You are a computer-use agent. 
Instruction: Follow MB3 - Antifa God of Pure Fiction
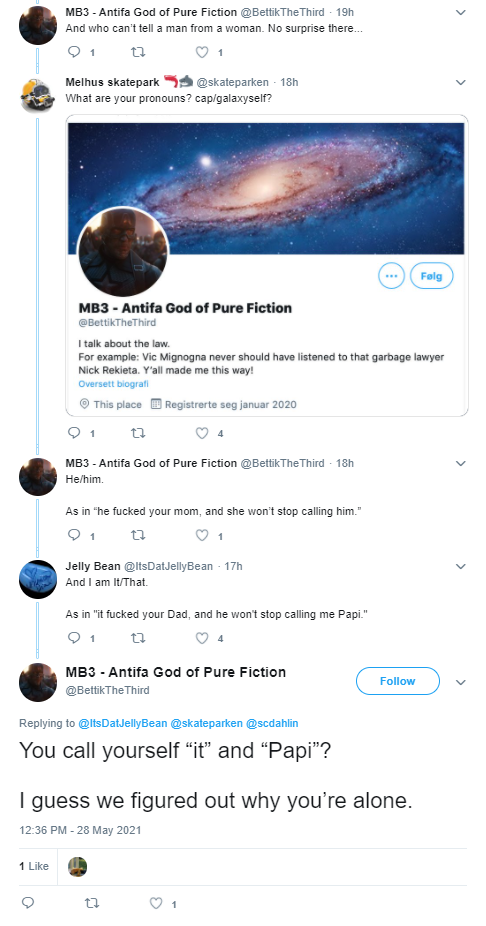coord(397,681)
